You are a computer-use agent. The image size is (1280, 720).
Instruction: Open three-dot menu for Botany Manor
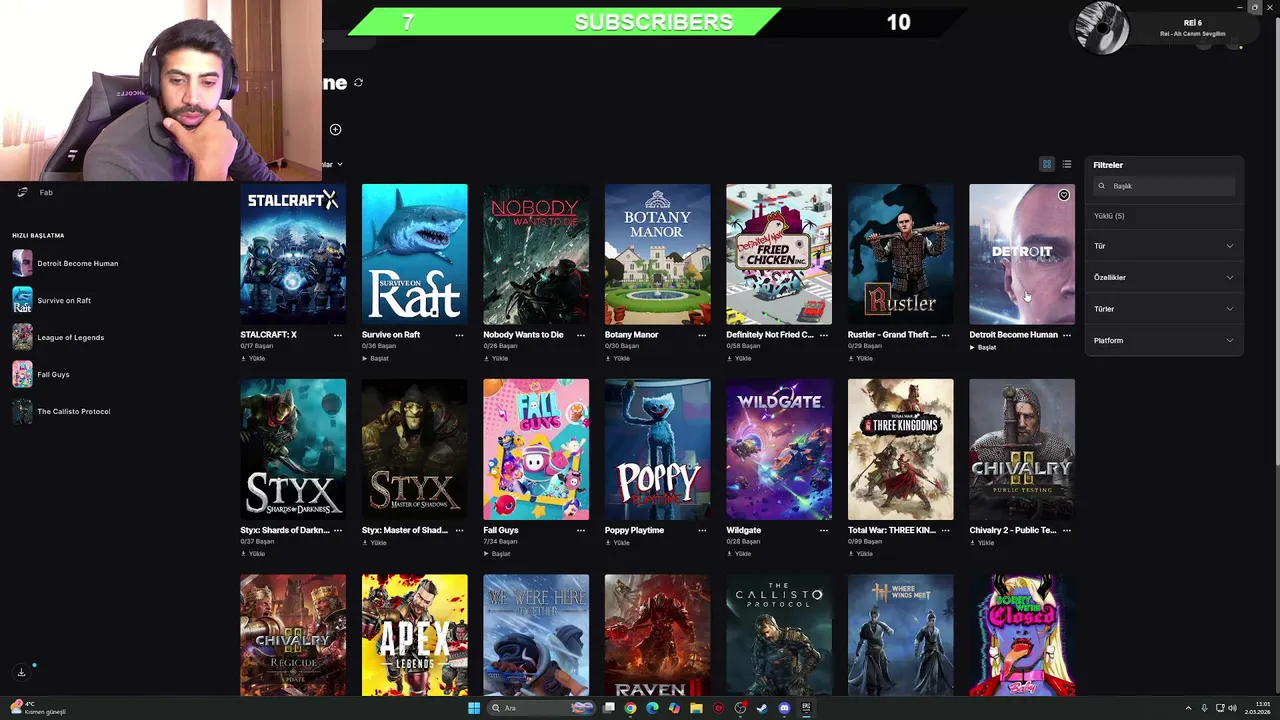702,335
